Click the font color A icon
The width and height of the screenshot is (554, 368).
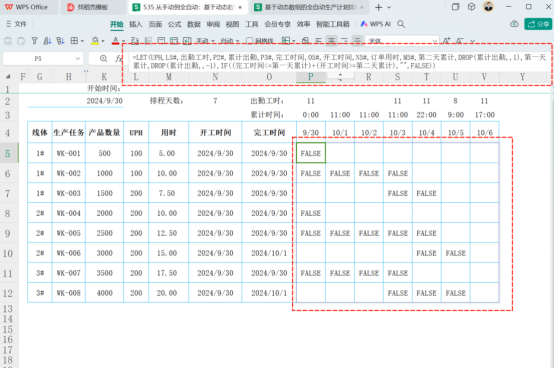click(x=116, y=41)
